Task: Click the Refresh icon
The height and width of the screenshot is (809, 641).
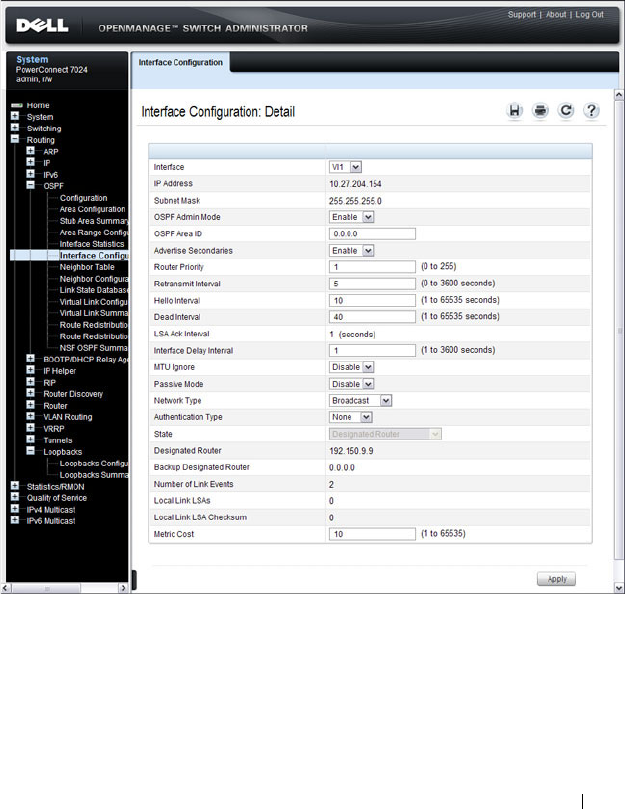Action: click(566, 111)
